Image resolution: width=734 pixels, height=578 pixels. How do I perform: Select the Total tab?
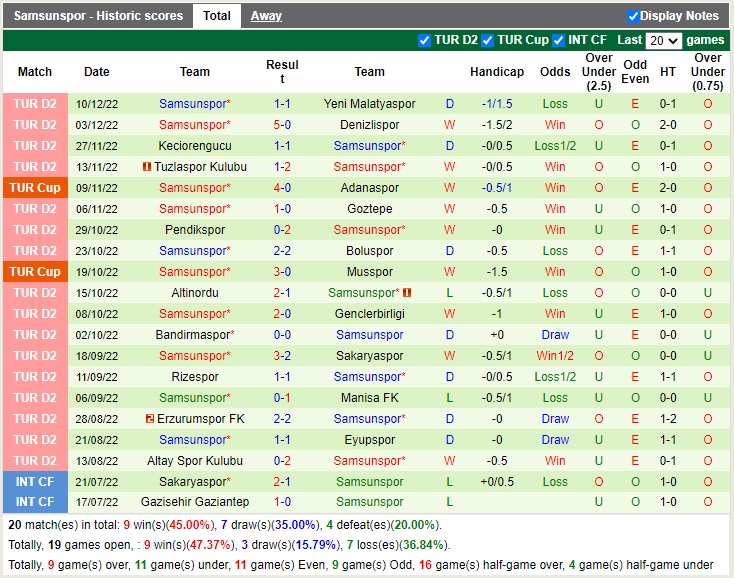(x=216, y=16)
